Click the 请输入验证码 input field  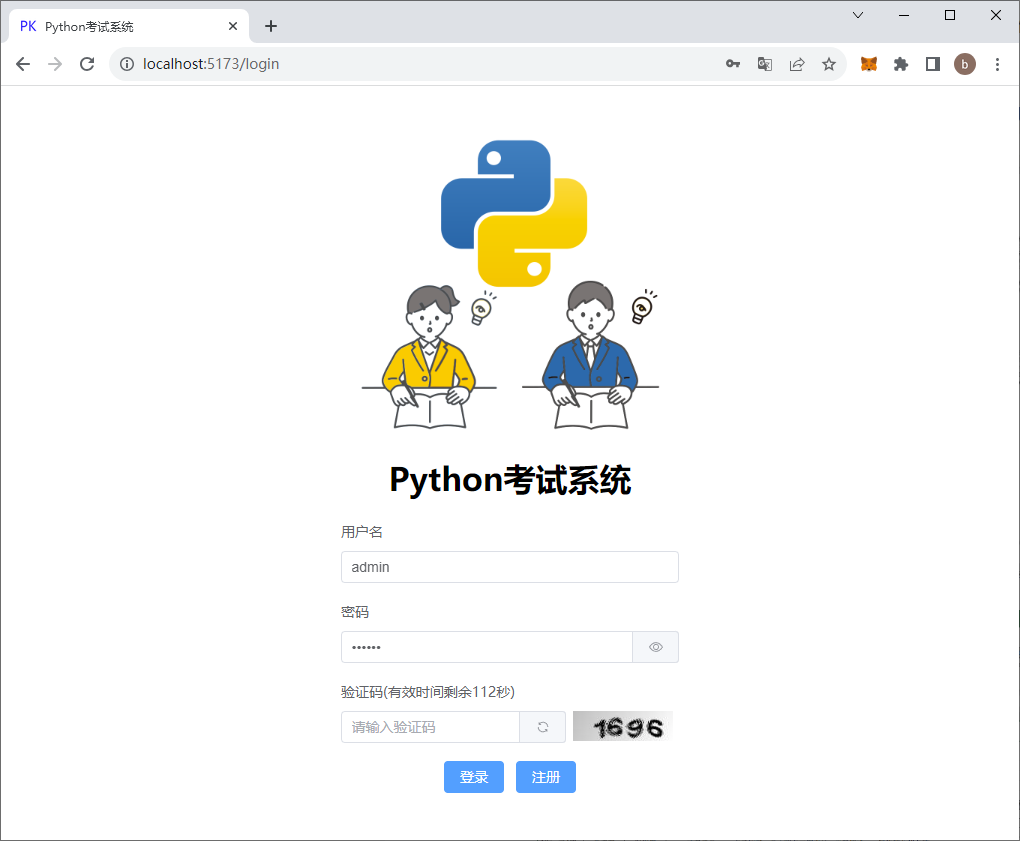click(430, 727)
